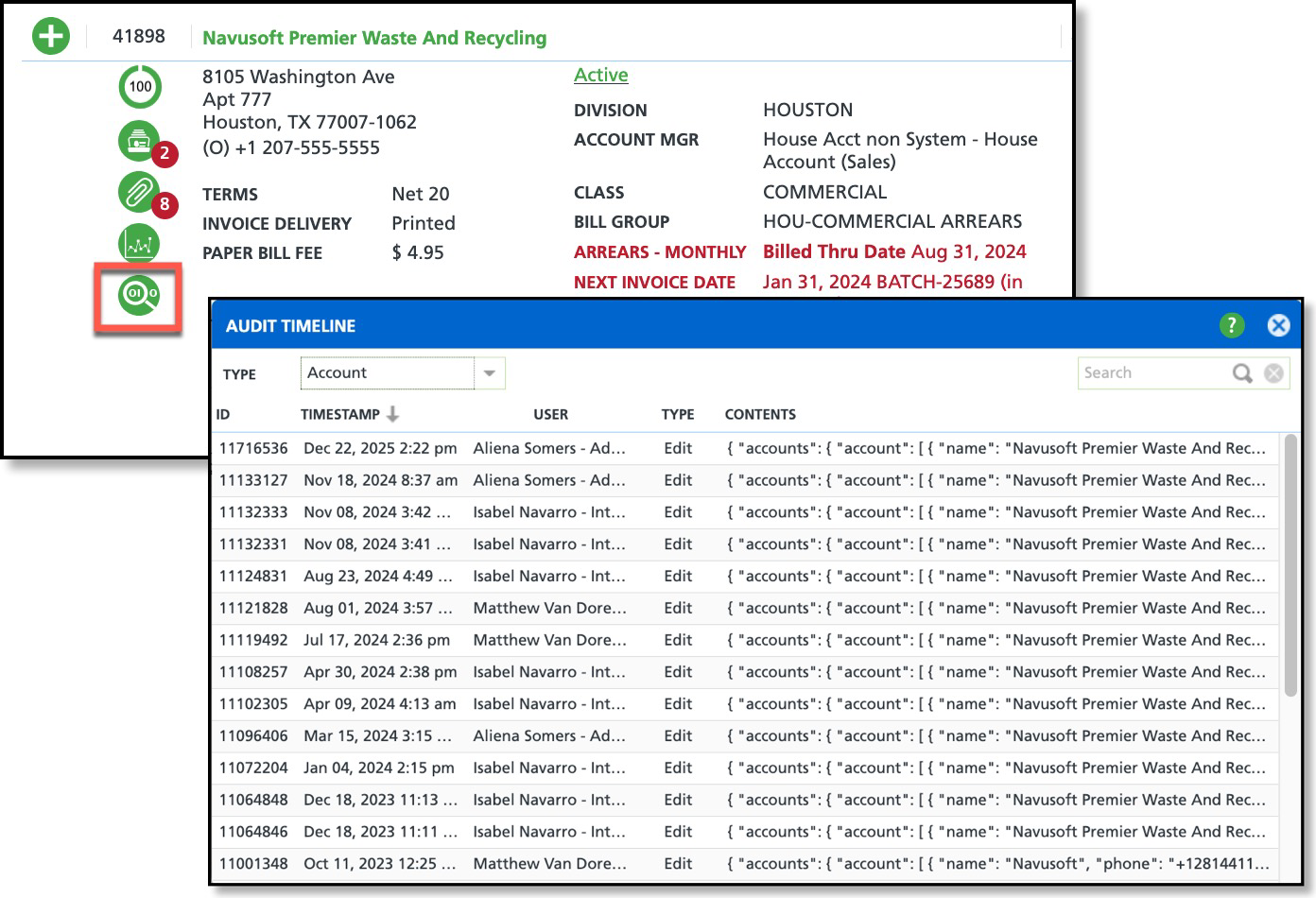This screenshot has width=1316, height=898.
Task: Click timestamp Dec 22, 2025 2:22 pm
Action: 380,448
